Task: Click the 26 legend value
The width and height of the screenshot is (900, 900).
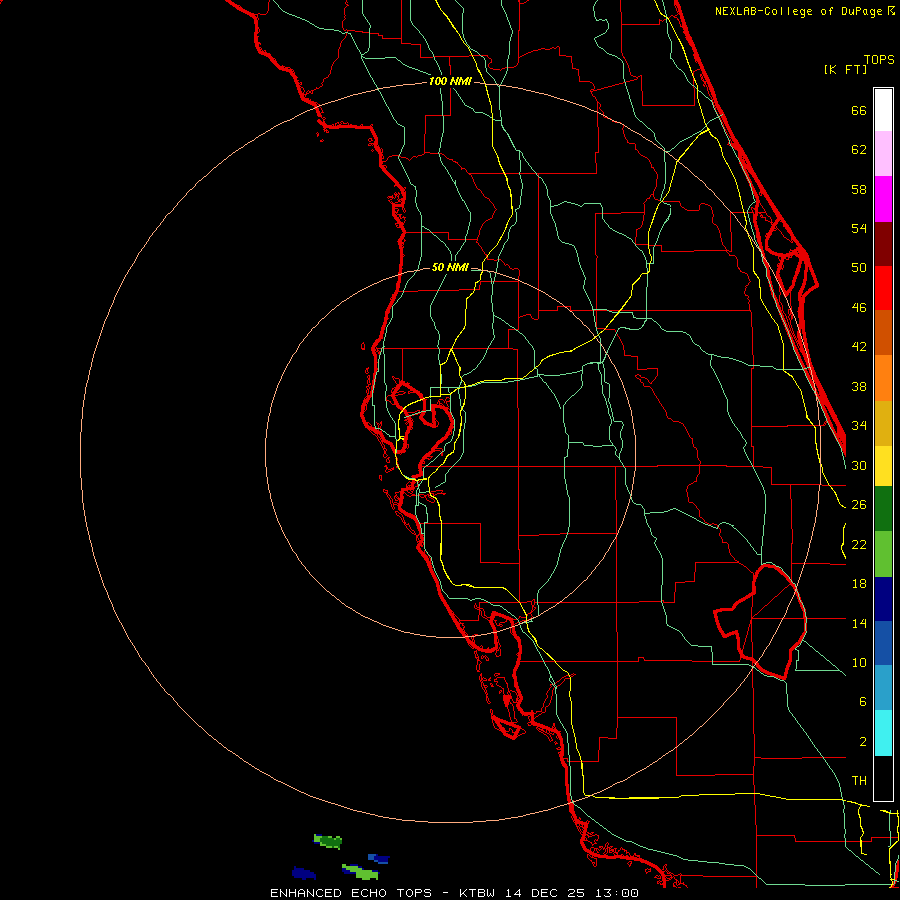Action: (x=859, y=505)
